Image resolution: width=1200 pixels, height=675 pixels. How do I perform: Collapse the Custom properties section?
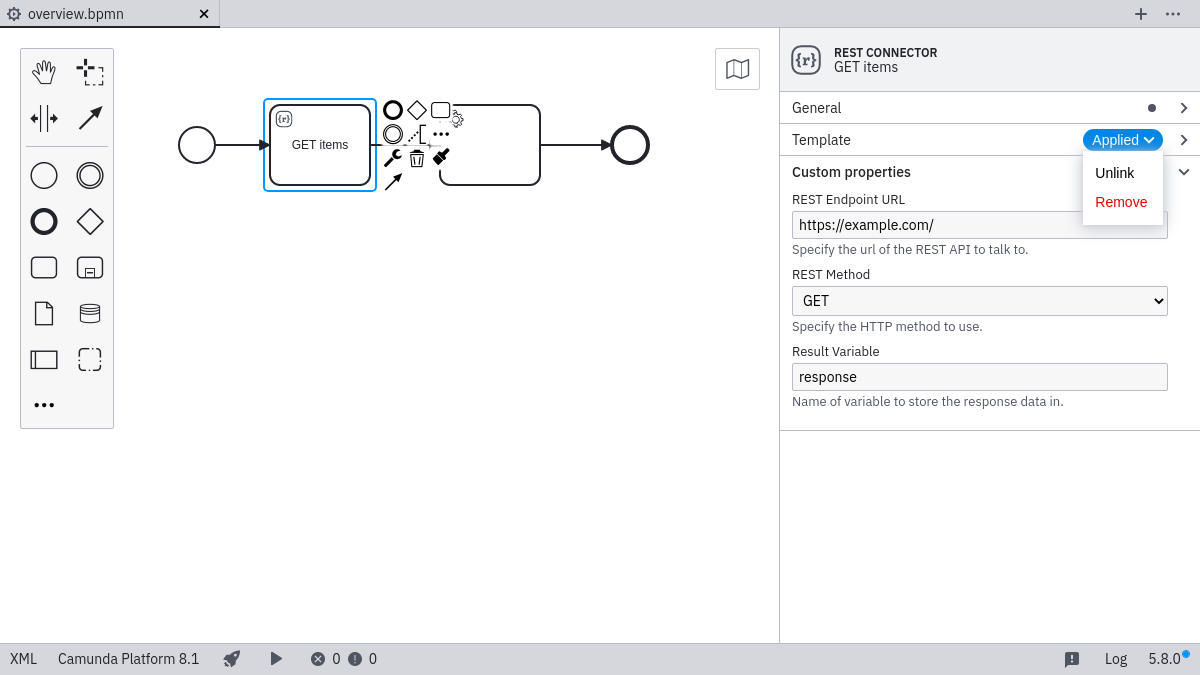pyautogui.click(x=1184, y=172)
